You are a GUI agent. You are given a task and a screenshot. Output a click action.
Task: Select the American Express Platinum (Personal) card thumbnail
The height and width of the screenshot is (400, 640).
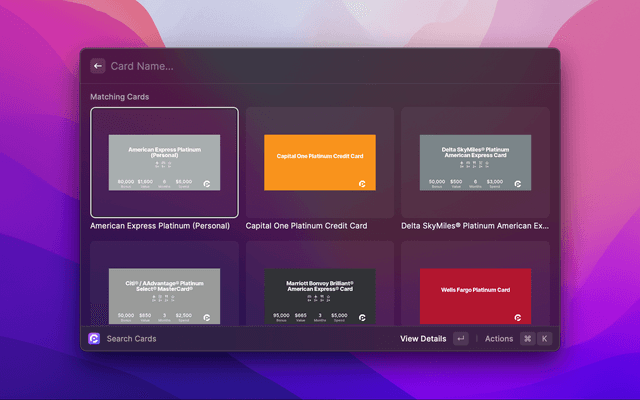[164, 162]
